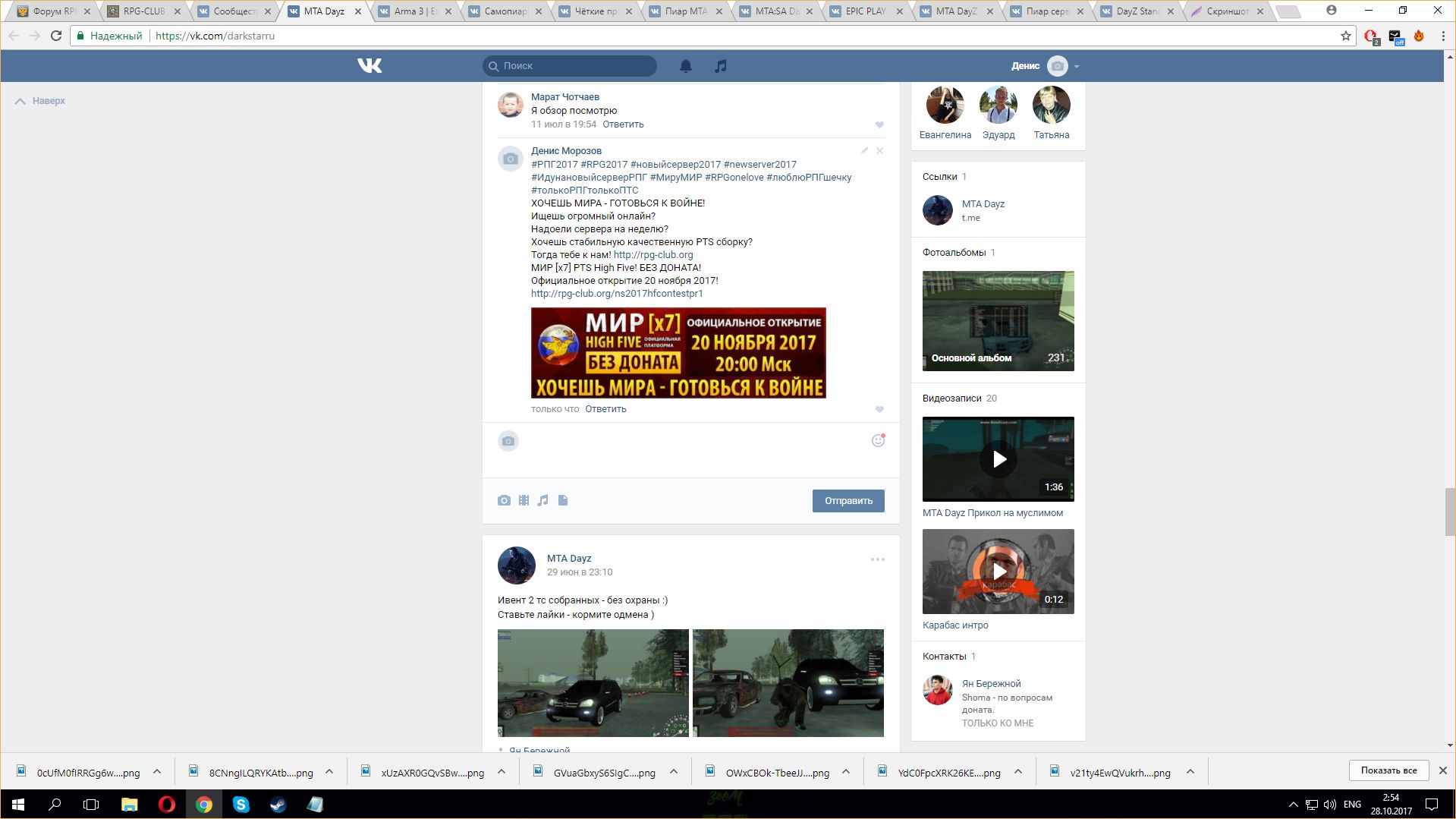Click the page vertical scrollbar thumb

[x=1450, y=512]
